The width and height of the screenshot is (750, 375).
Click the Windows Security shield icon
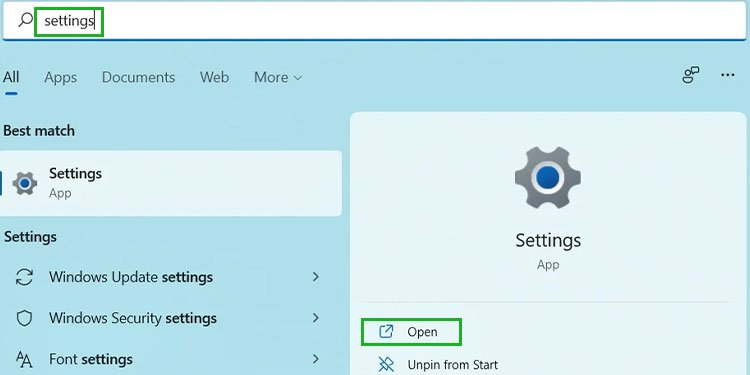tap(24, 318)
